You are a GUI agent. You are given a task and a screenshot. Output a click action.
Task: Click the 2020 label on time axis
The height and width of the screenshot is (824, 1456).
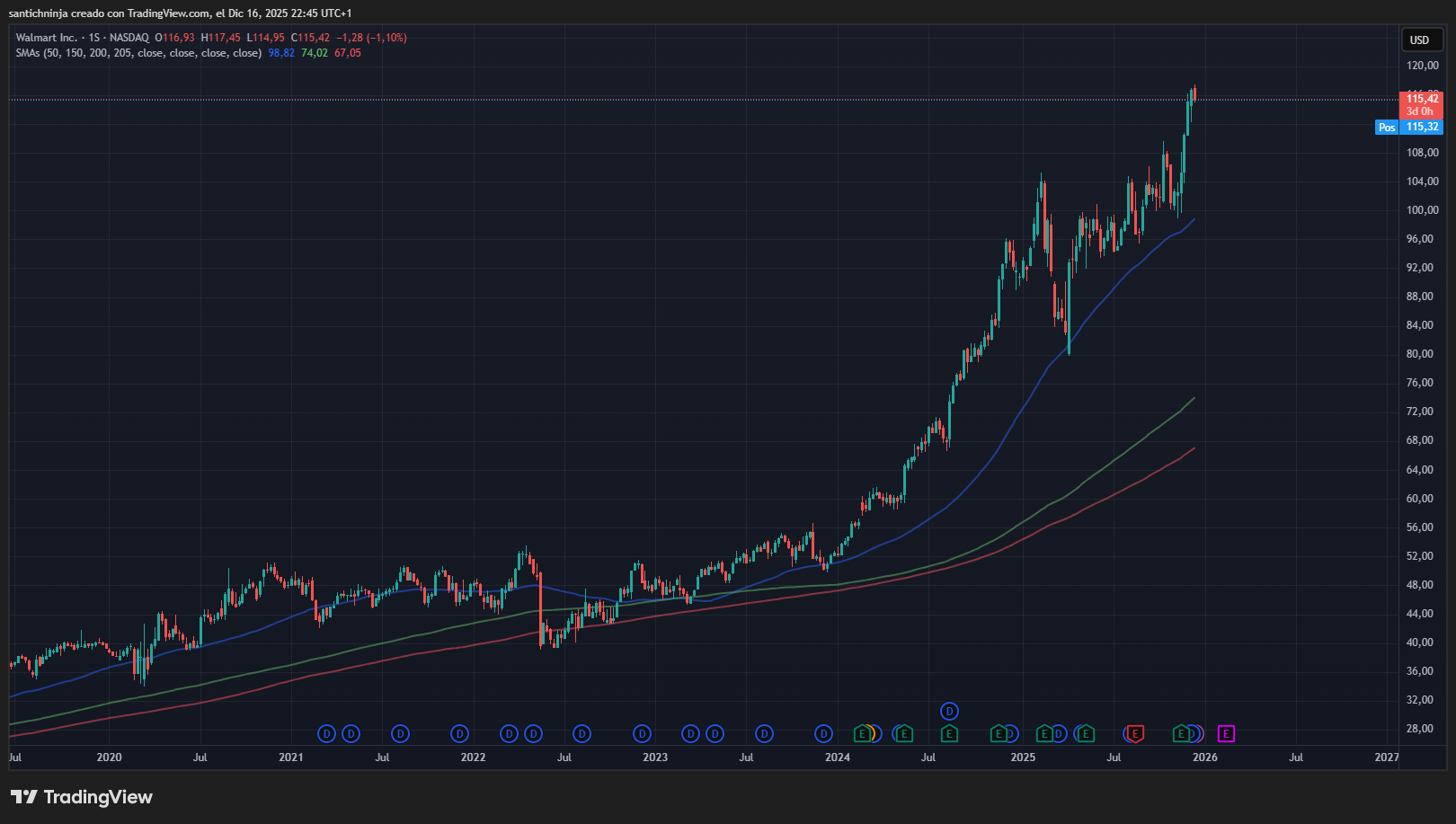pos(109,758)
